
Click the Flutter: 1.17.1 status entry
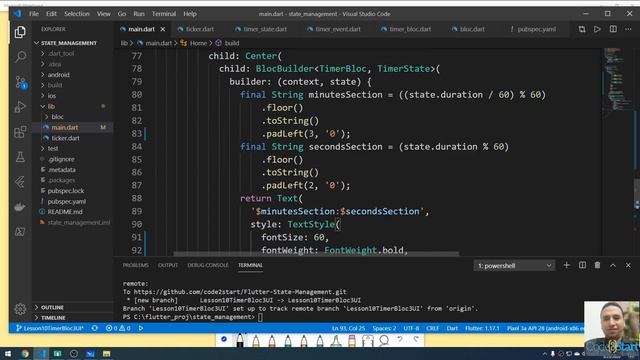[x=482, y=328]
